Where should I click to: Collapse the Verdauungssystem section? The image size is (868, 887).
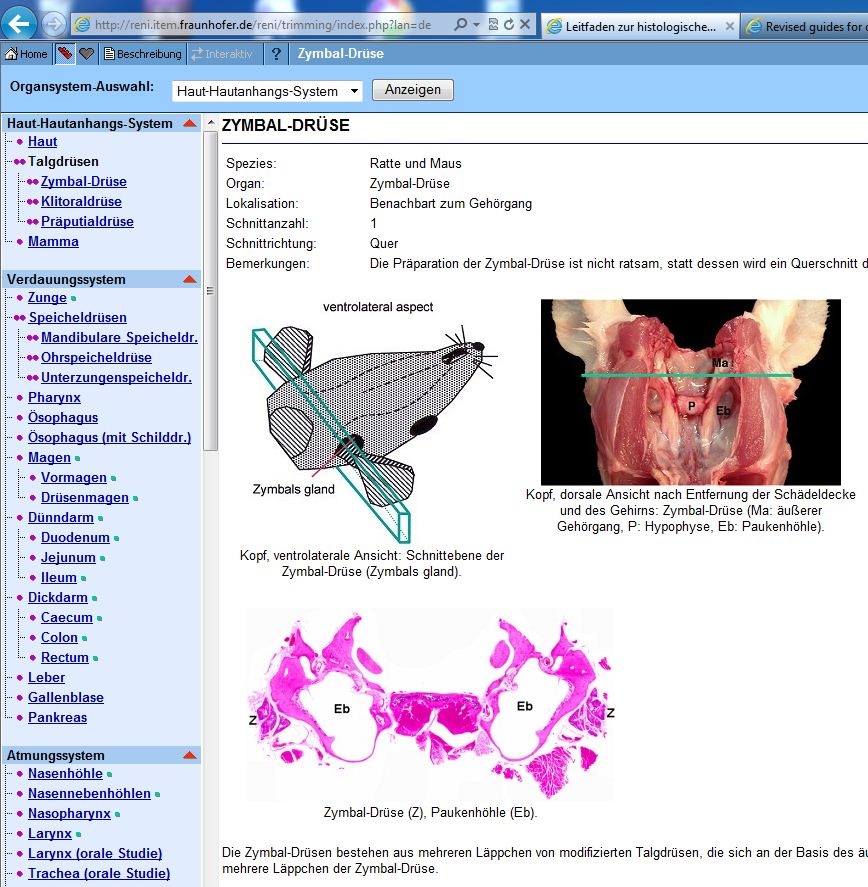190,280
